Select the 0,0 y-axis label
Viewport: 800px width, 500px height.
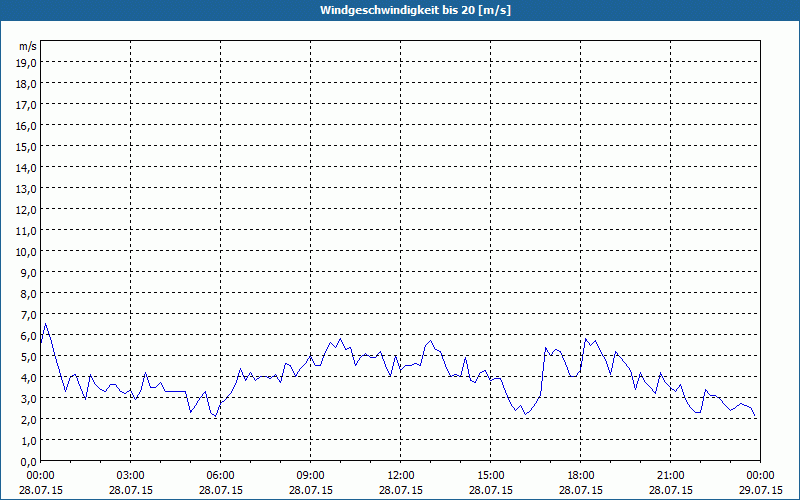[x=29, y=462]
